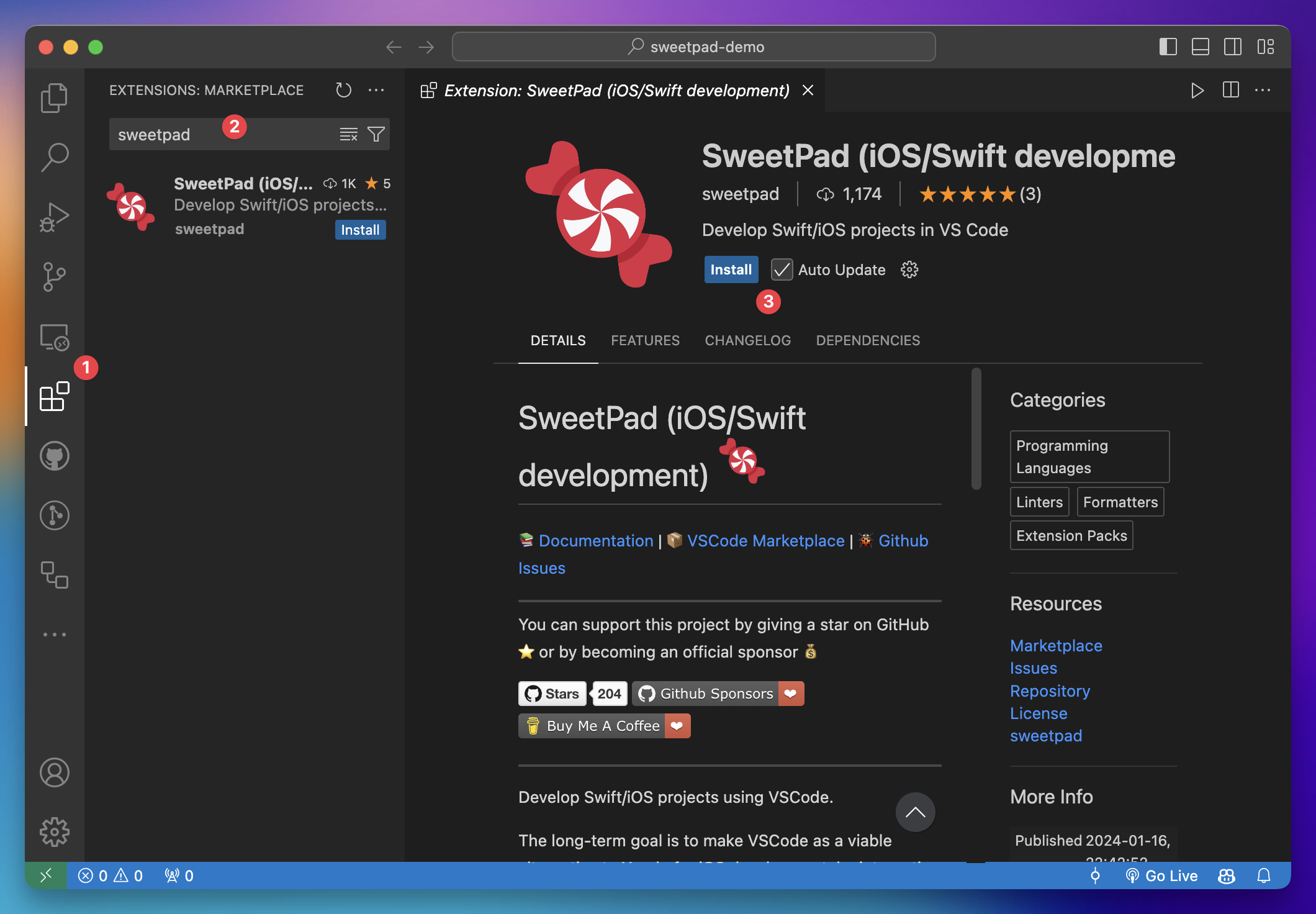Click the details pane scrollbar
This screenshot has width=1316, height=914.
point(976,428)
